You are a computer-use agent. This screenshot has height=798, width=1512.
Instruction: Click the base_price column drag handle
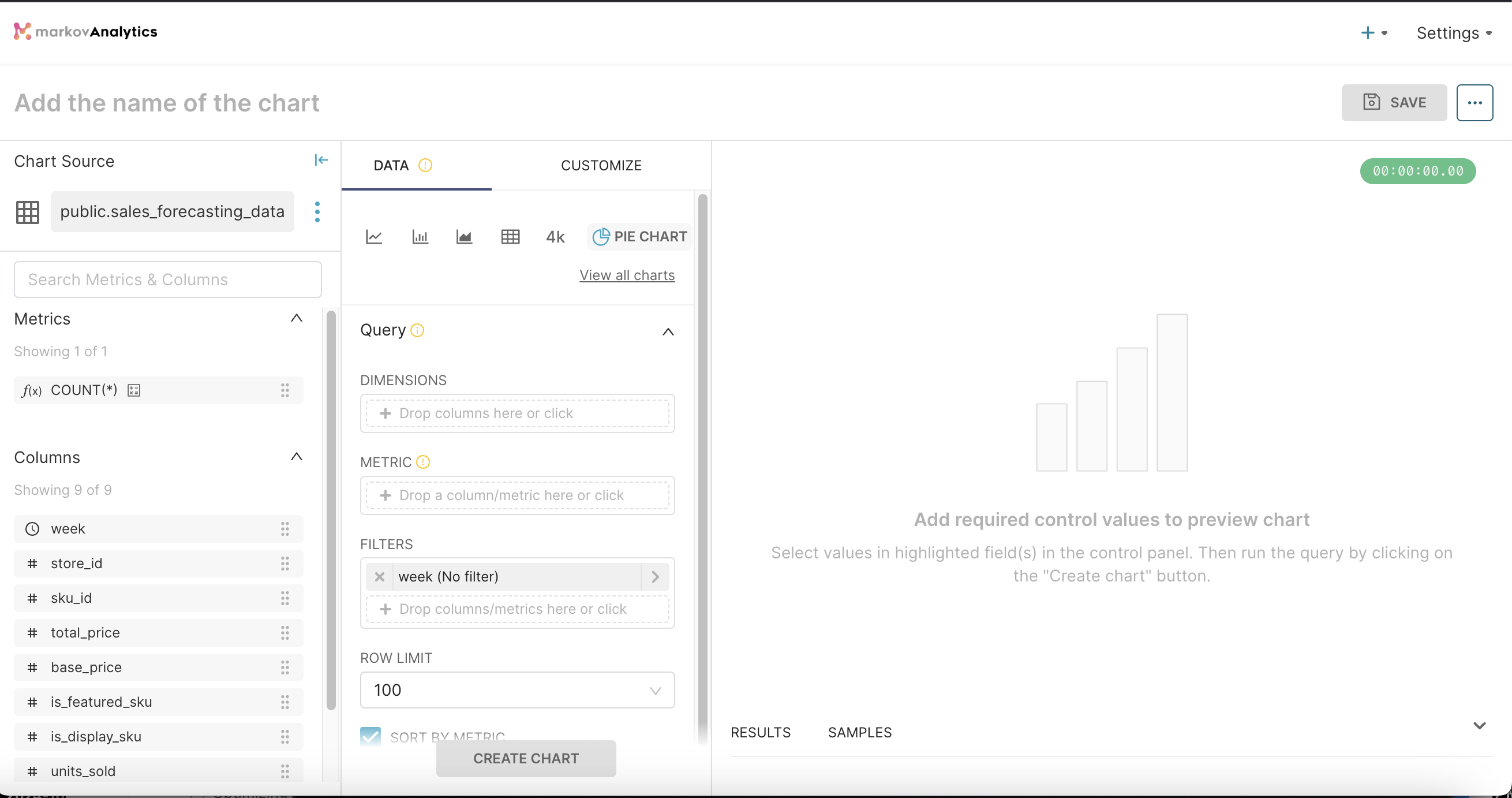click(285, 667)
